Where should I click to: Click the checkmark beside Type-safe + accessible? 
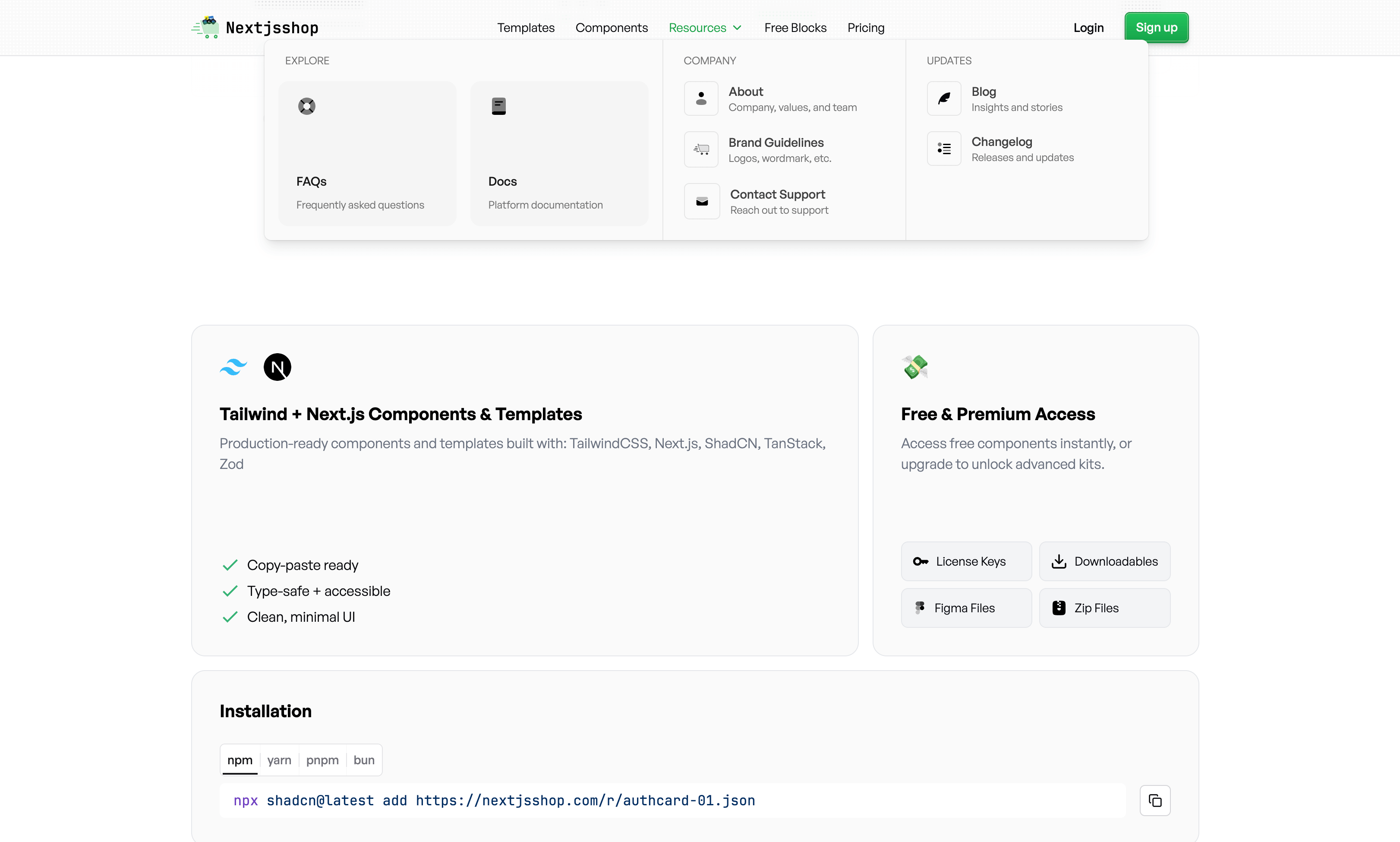(230, 591)
